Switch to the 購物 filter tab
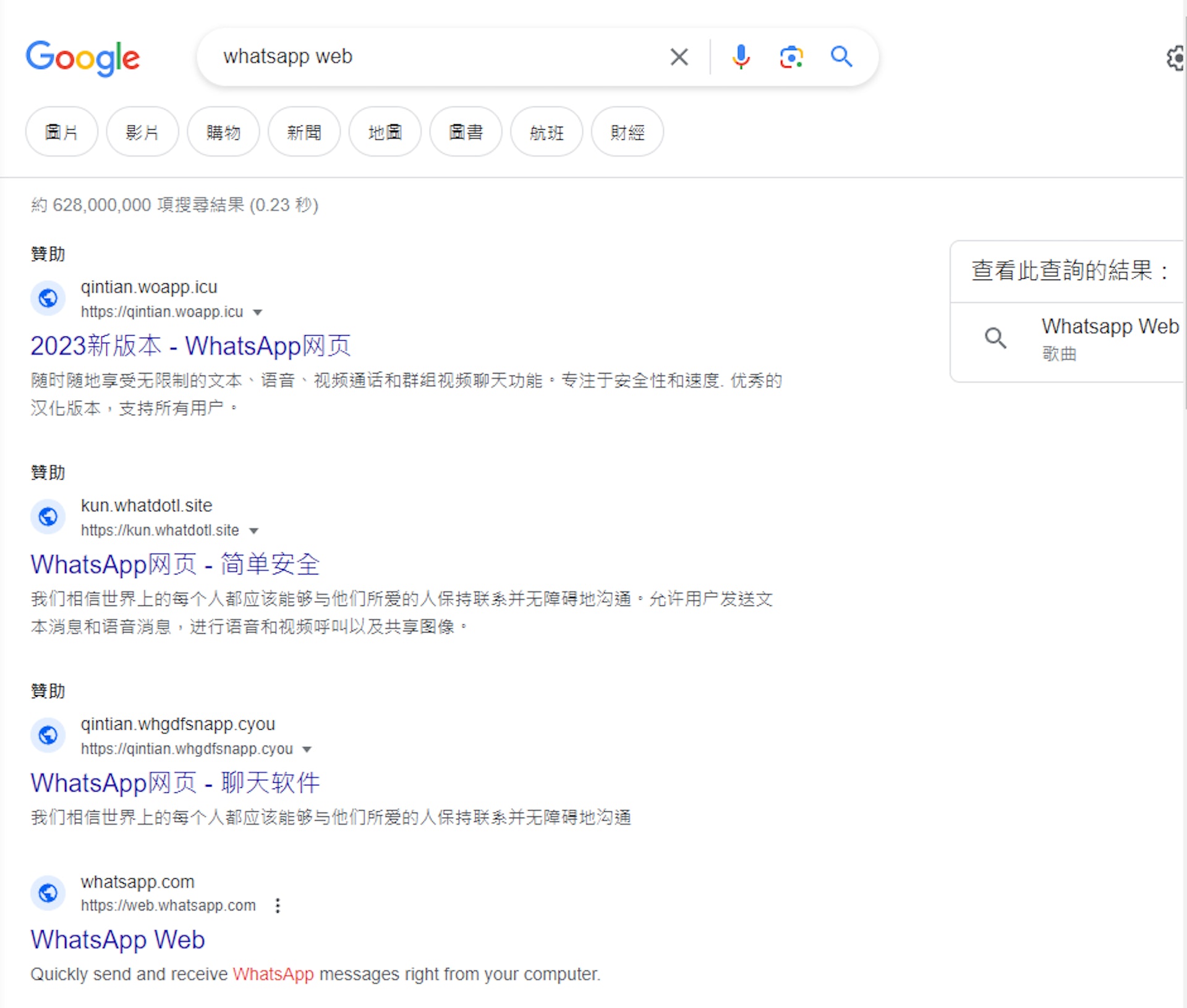 [x=223, y=132]
